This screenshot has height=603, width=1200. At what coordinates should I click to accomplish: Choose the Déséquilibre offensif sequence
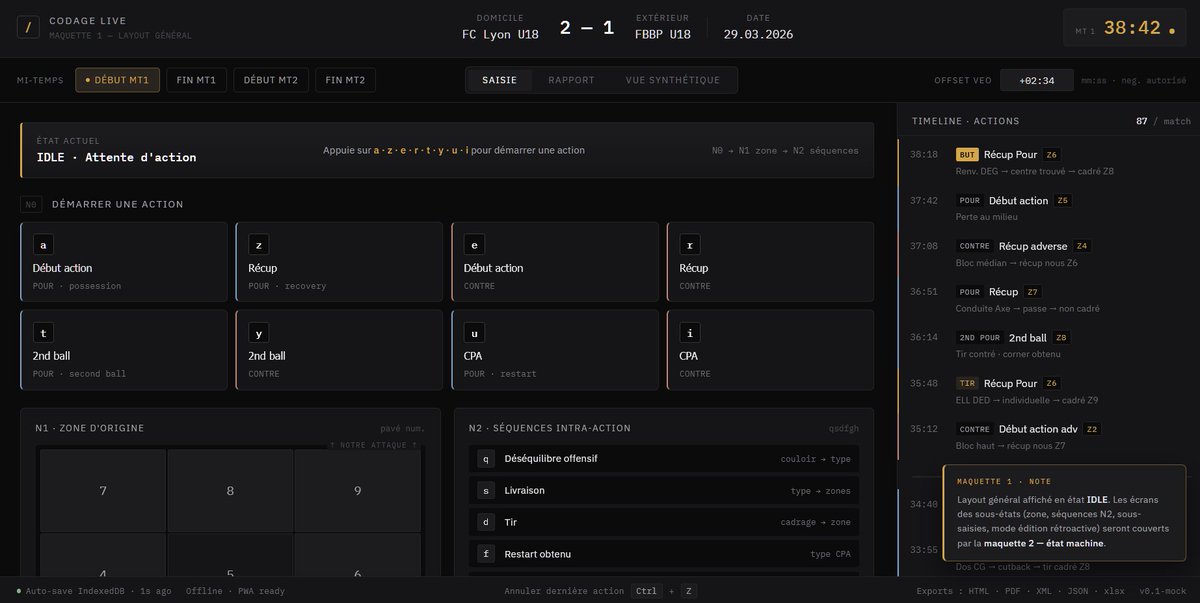664,459
